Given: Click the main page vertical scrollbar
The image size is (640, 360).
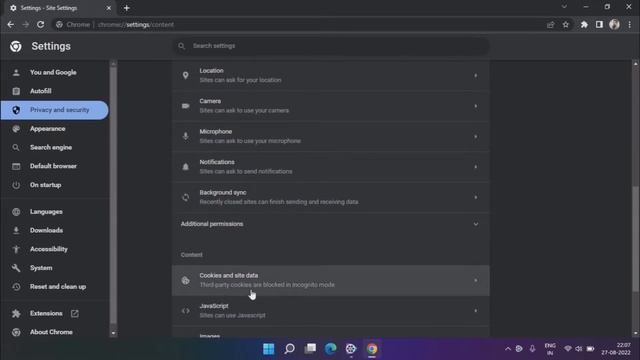Looking at the screenshot, I should pyautogui.click(x=635, y=239).
